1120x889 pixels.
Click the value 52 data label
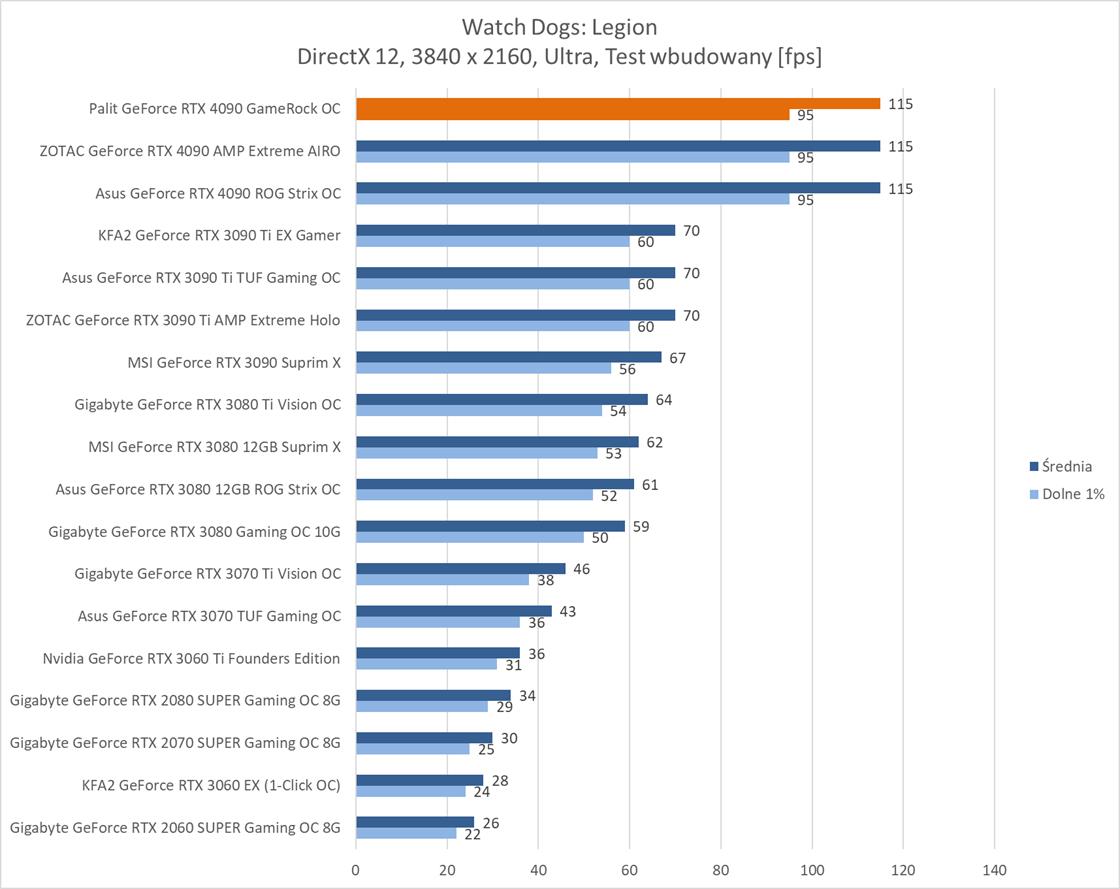[x=609, y=496]
